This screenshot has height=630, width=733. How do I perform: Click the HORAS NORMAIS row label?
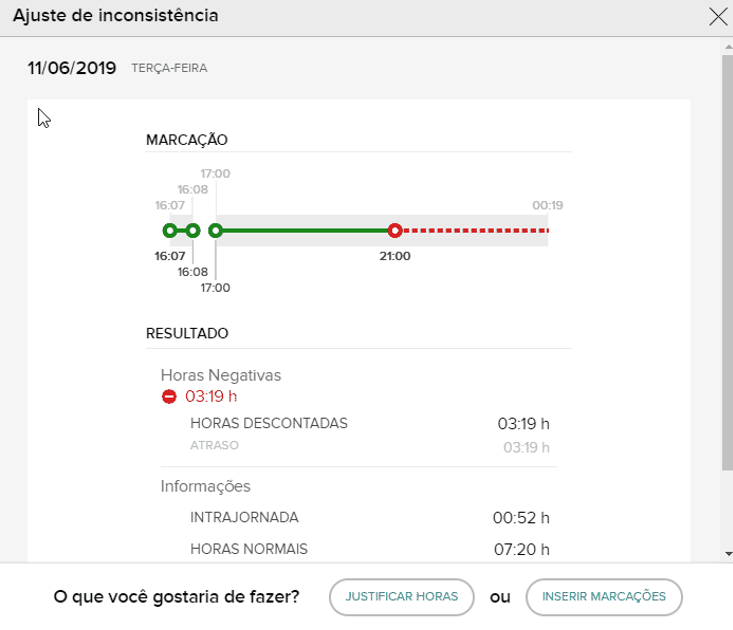(249, 549)
